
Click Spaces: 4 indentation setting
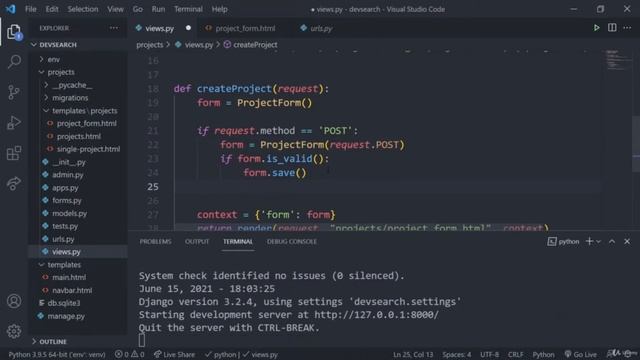[x=457, y=354]
